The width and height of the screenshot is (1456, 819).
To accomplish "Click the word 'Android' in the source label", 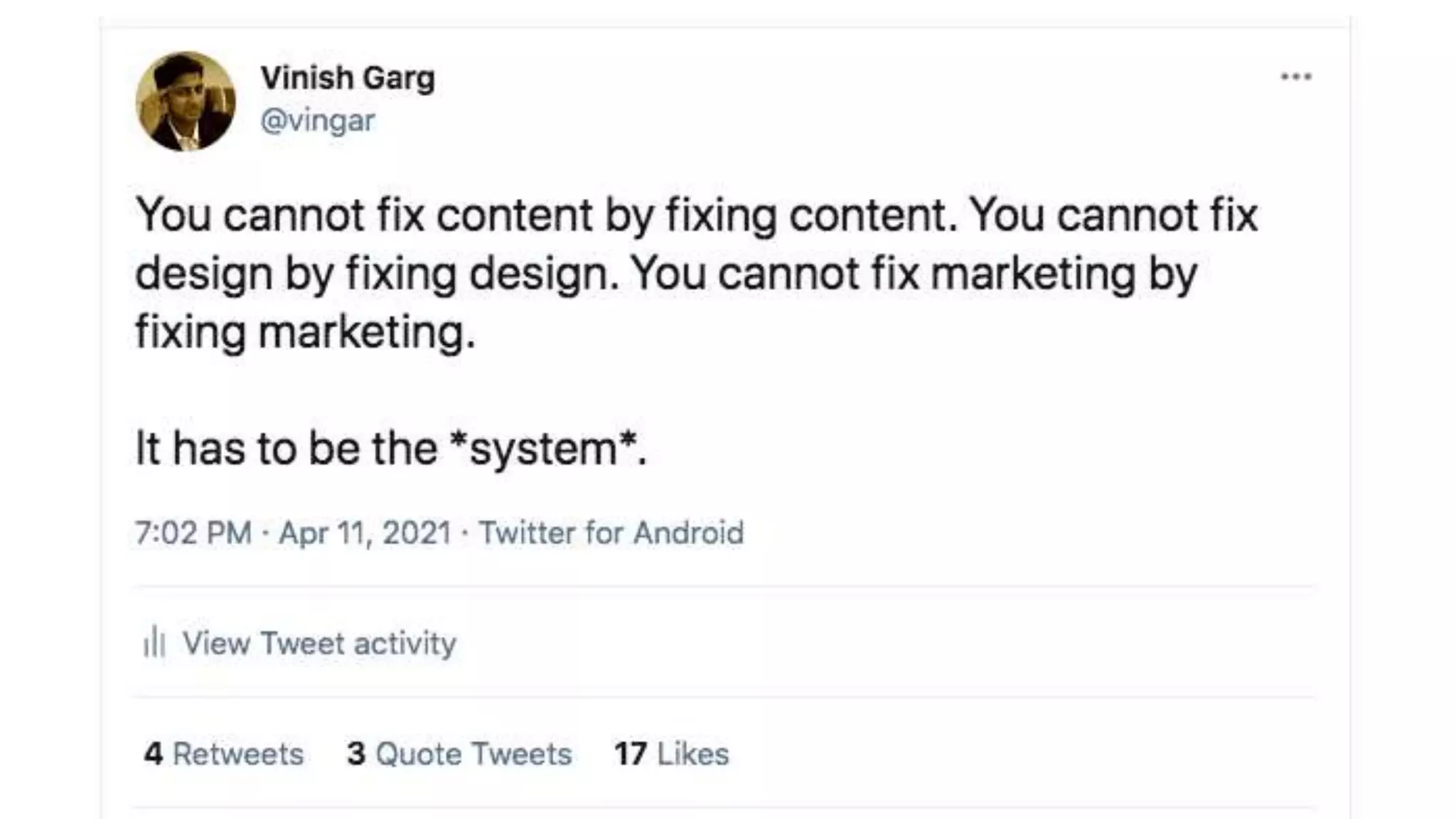I will 688,532.
